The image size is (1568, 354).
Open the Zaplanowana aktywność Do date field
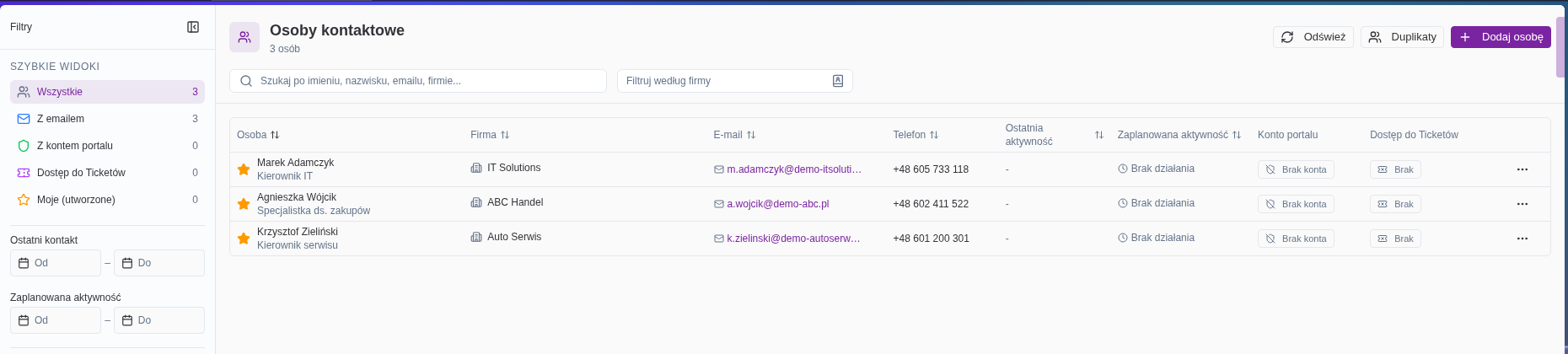pyautogui.click(x=159, y=320)
